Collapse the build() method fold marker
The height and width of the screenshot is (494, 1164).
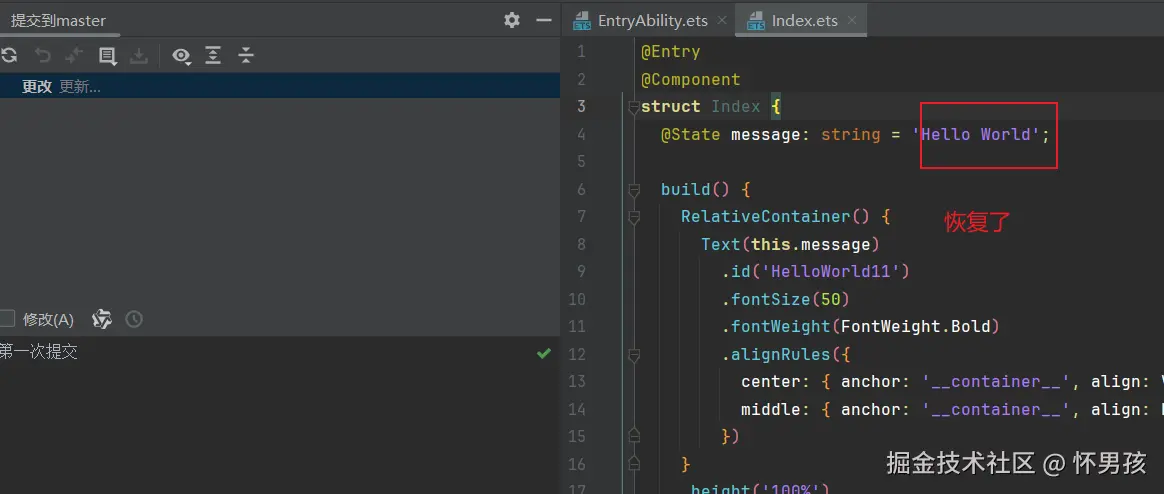pos(633,190)
